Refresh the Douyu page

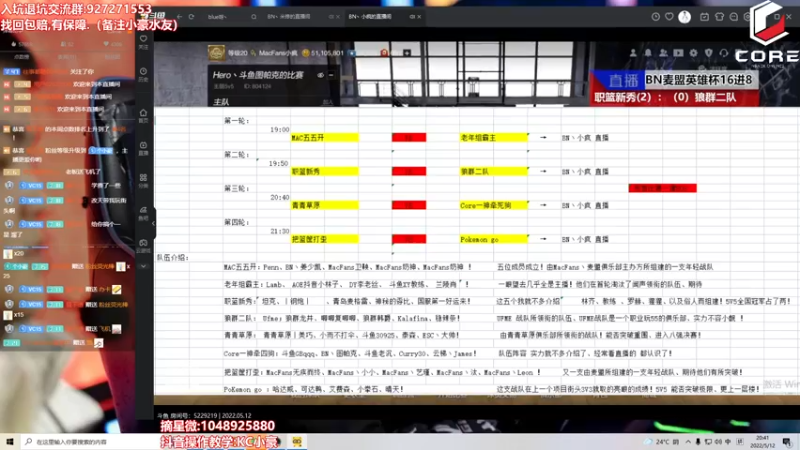coord(191,17)
